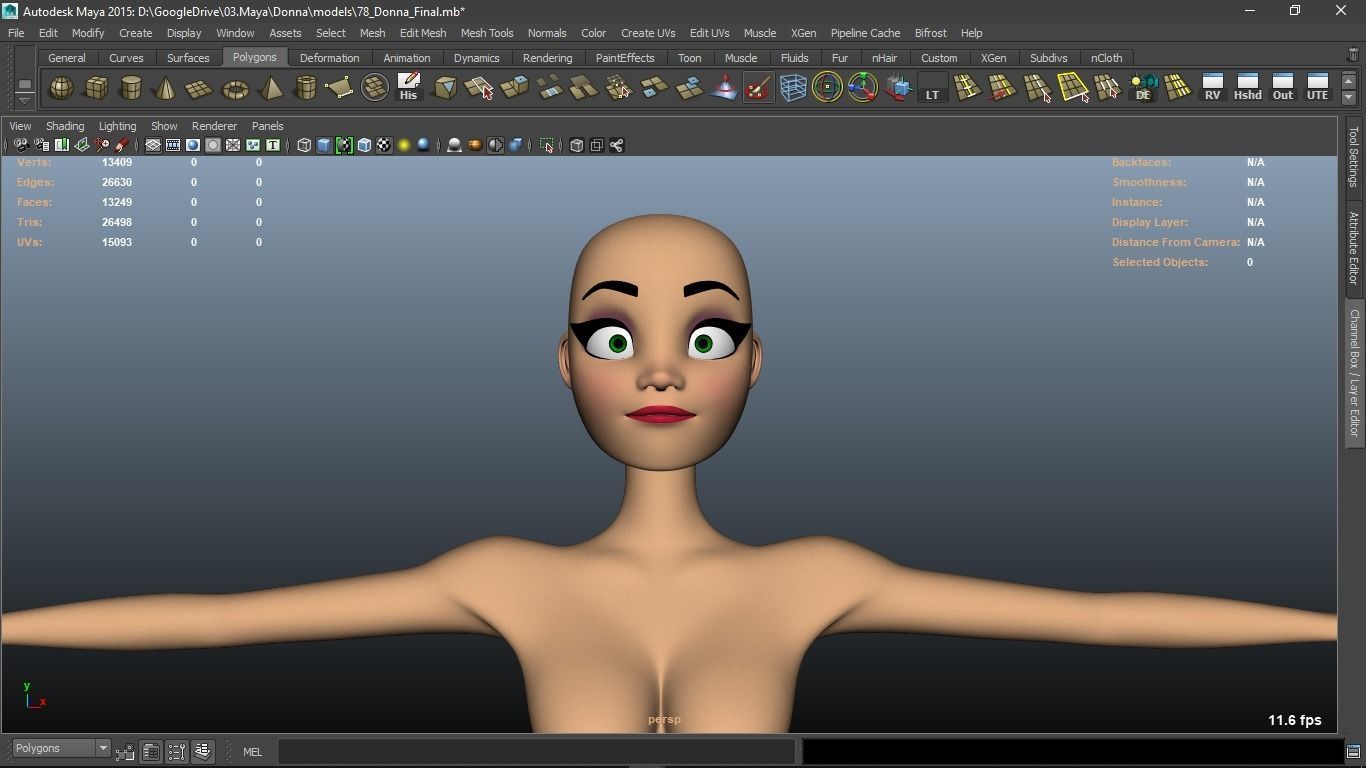The image size is (1366, 768).
Task: Click the DE shelf icon
Action: (1142, 88)
